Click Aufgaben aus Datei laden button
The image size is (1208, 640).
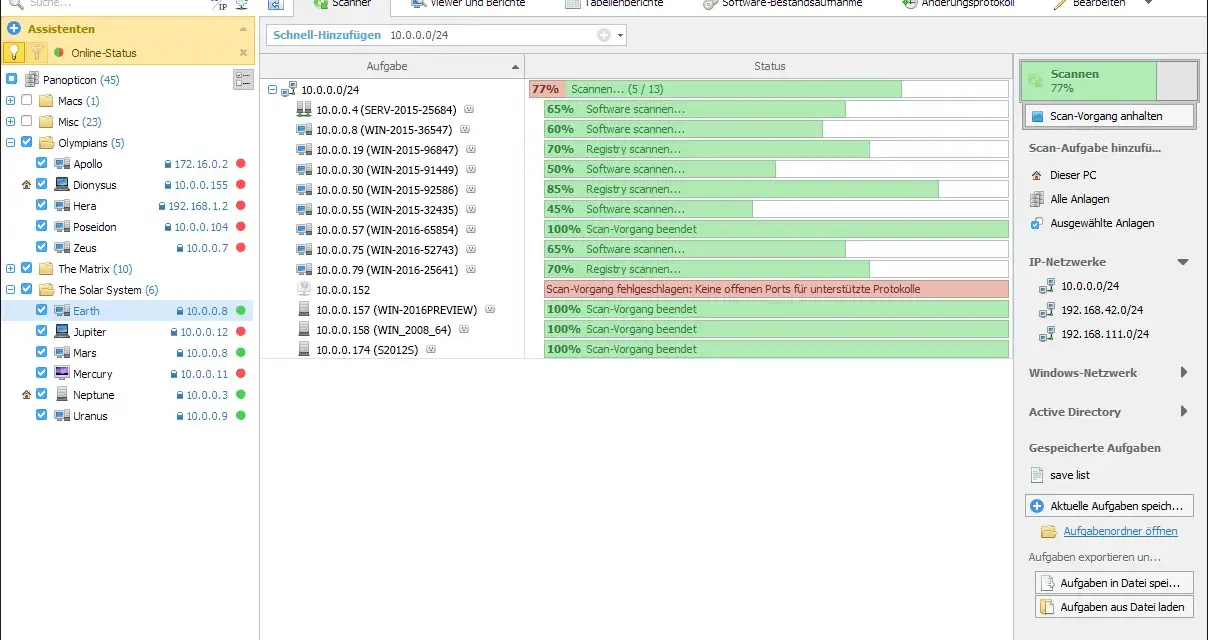tap(1114, 606)
